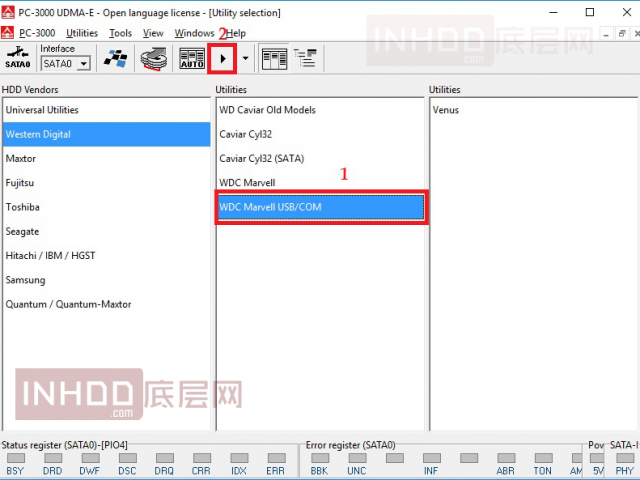Choose WD Caviar Old Models utility
This screenshot has height=480, width=640.
pos(320,110)
